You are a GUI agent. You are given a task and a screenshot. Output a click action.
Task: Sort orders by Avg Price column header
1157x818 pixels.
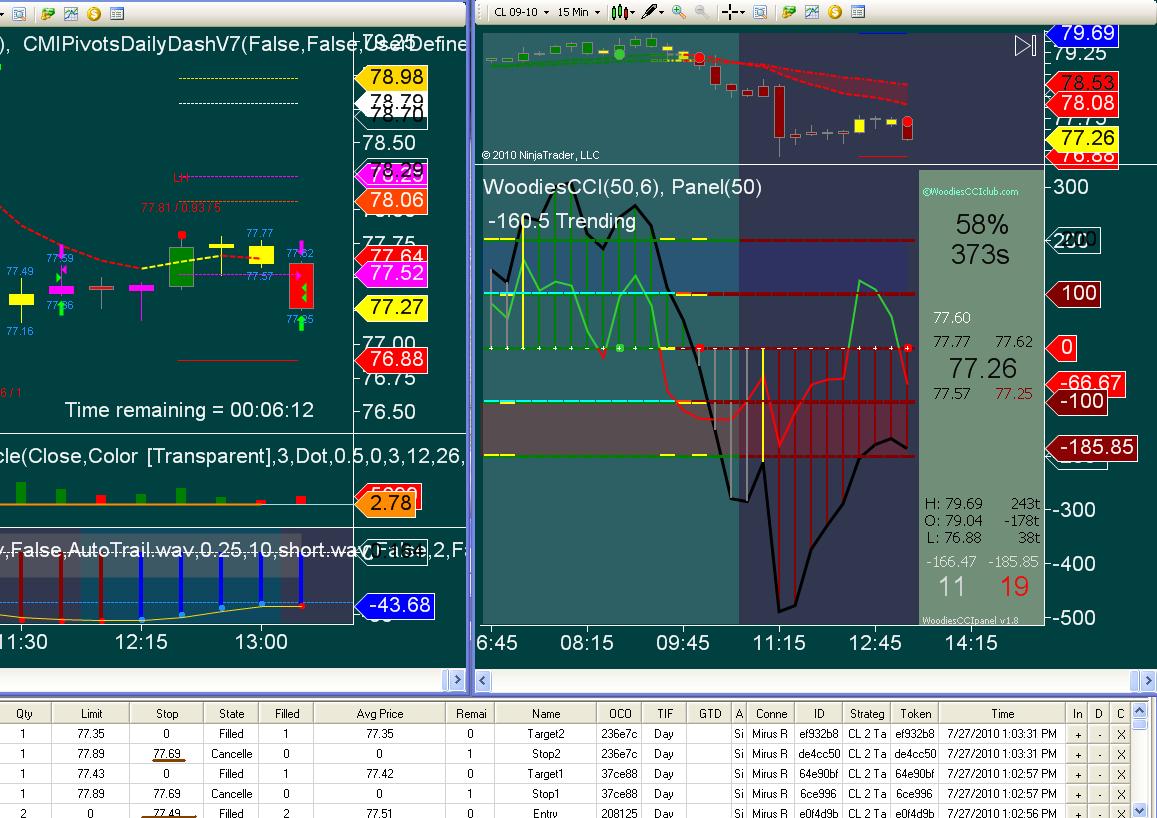pyautogui.click(x=380, y=713)
